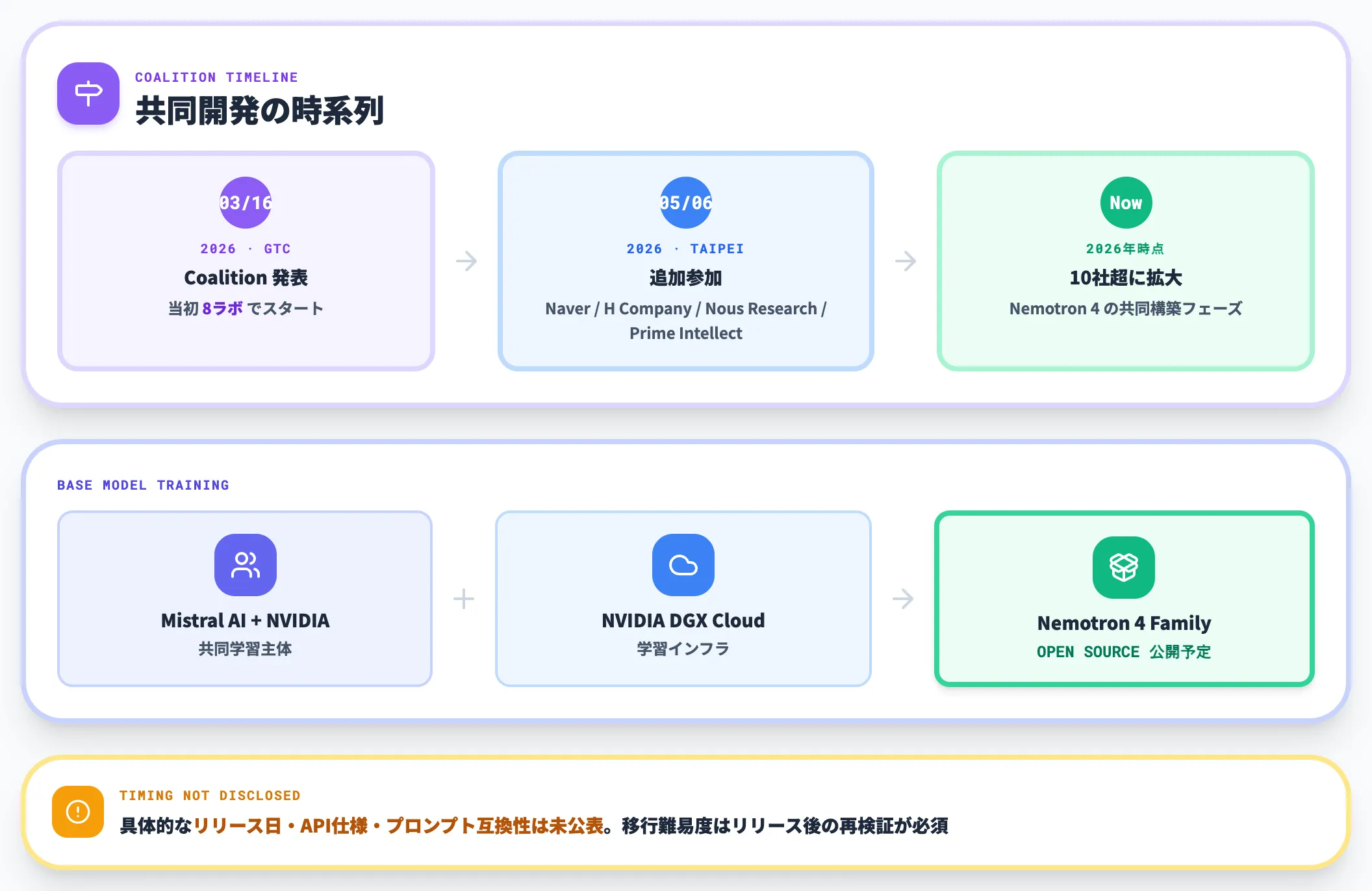Screen dimensions: 1372x891
Task: Click the Naver / H Company / Nous Research line
Action: (686, 308)
